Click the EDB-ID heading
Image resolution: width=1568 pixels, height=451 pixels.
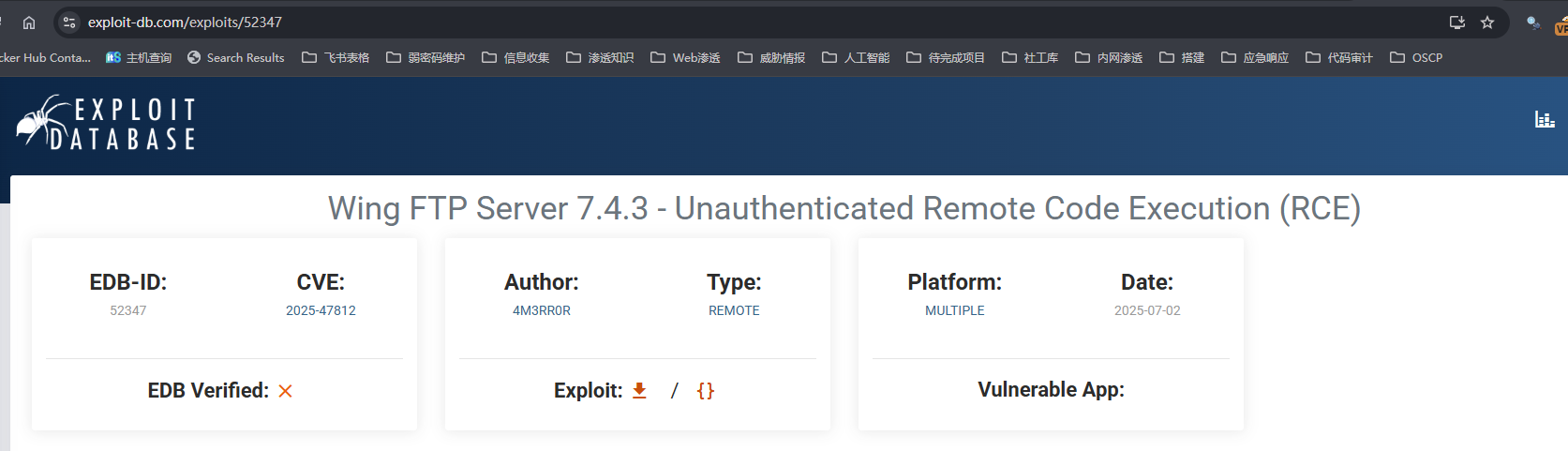128,282
